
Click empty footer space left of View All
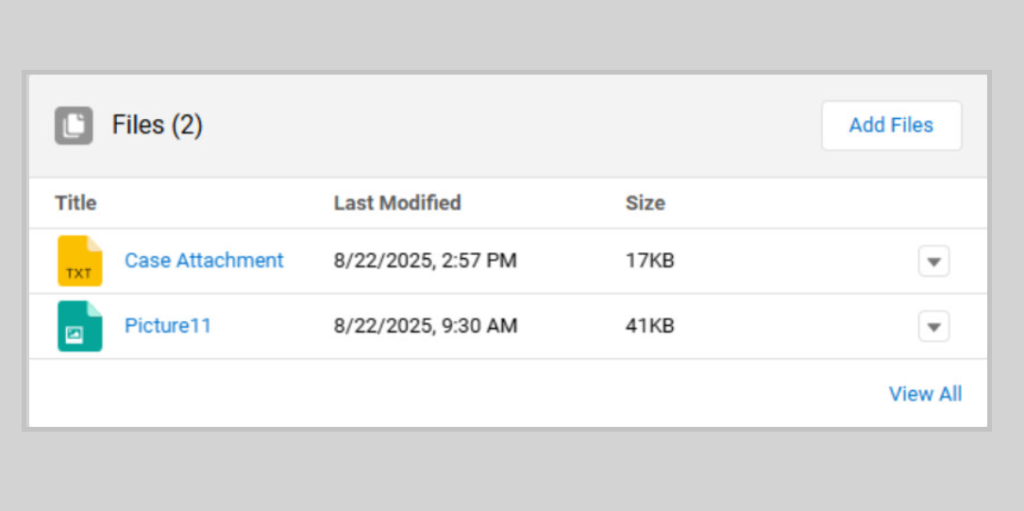click(450, 394)
